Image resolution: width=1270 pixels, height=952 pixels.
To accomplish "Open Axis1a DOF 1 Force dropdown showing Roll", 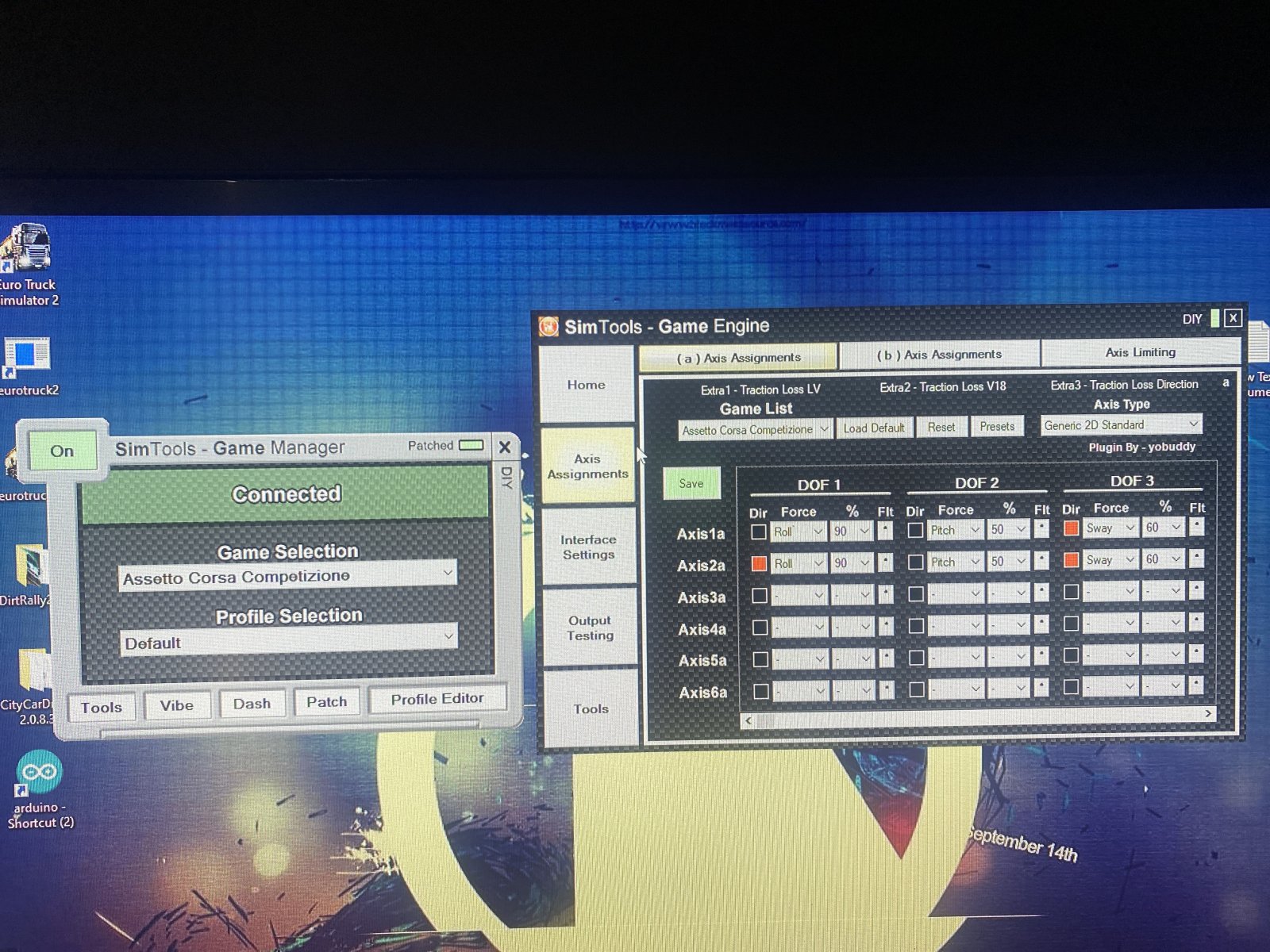I will coord(799,532).
